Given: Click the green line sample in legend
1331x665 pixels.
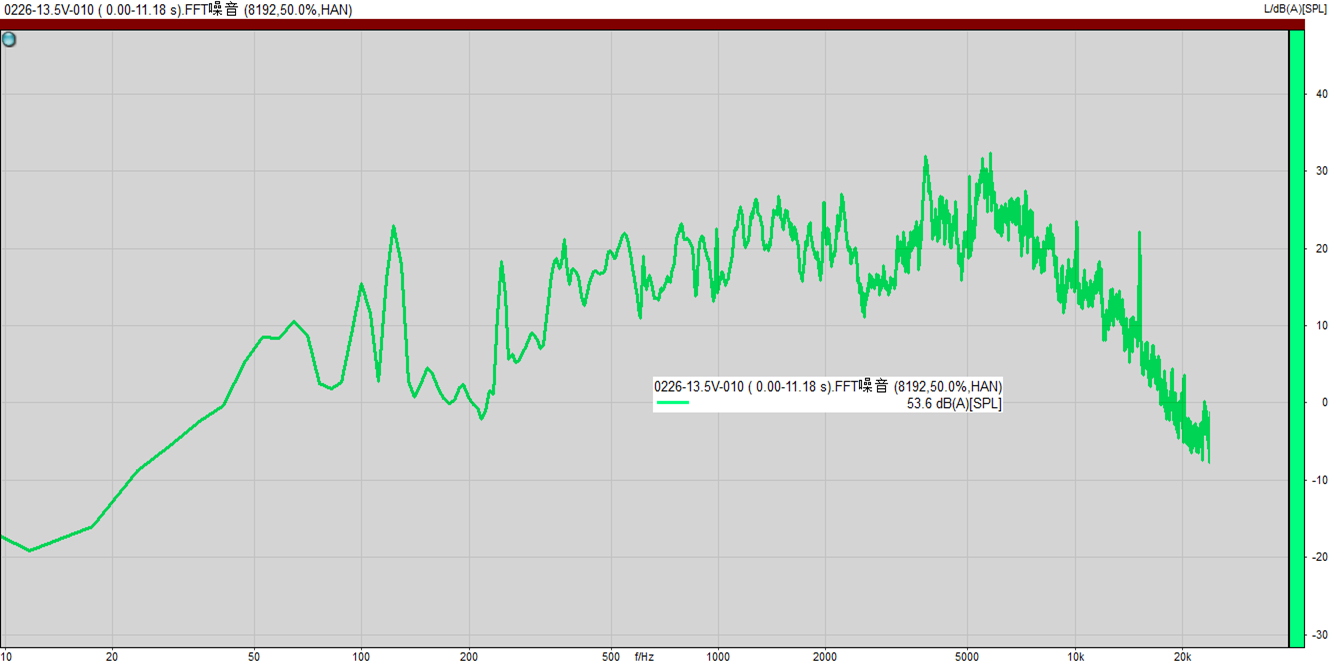Looking at the screenshot, I should (x=672, y=403).
